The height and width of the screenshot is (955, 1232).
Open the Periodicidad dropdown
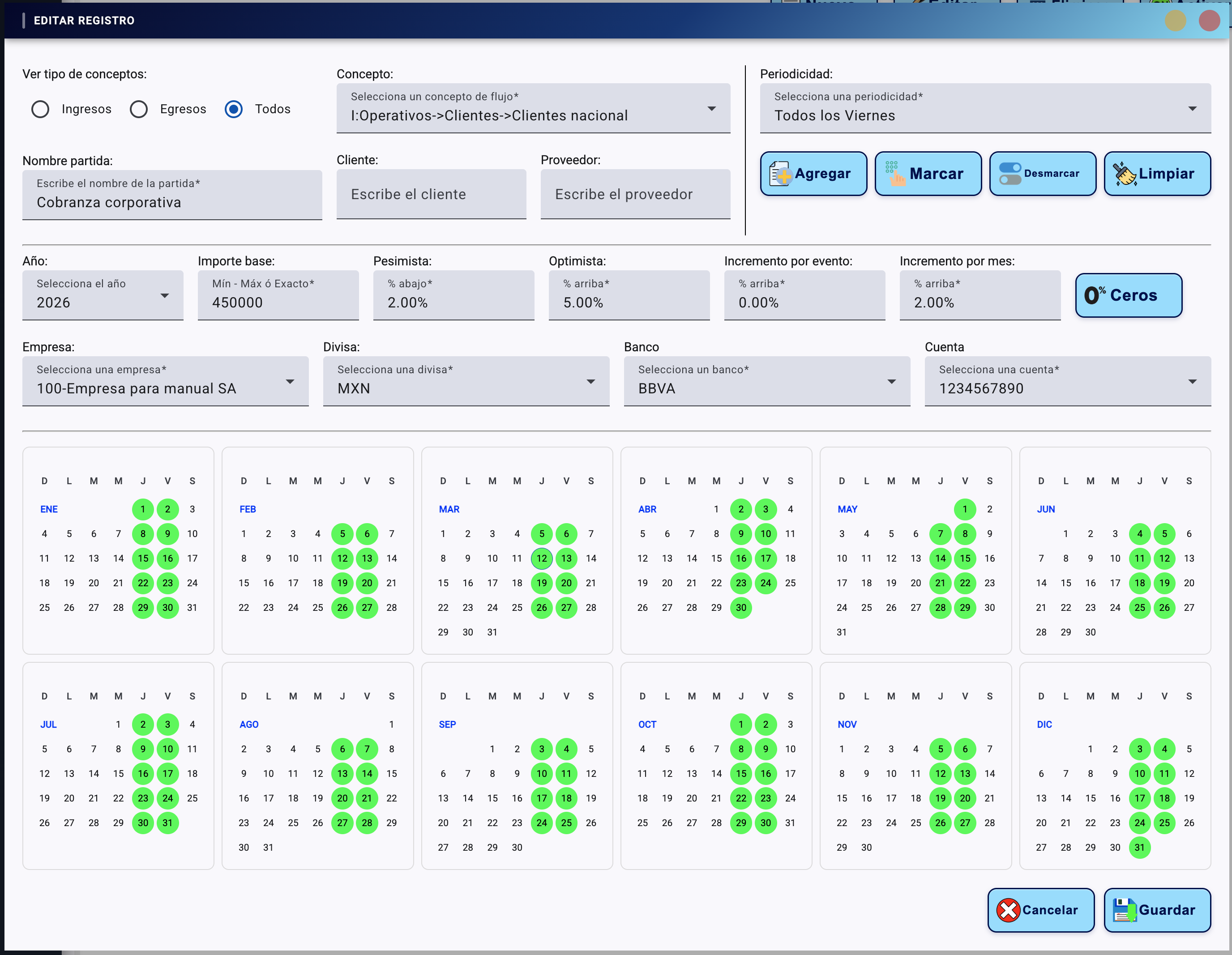pyautogui.click(x=985, y=109)
